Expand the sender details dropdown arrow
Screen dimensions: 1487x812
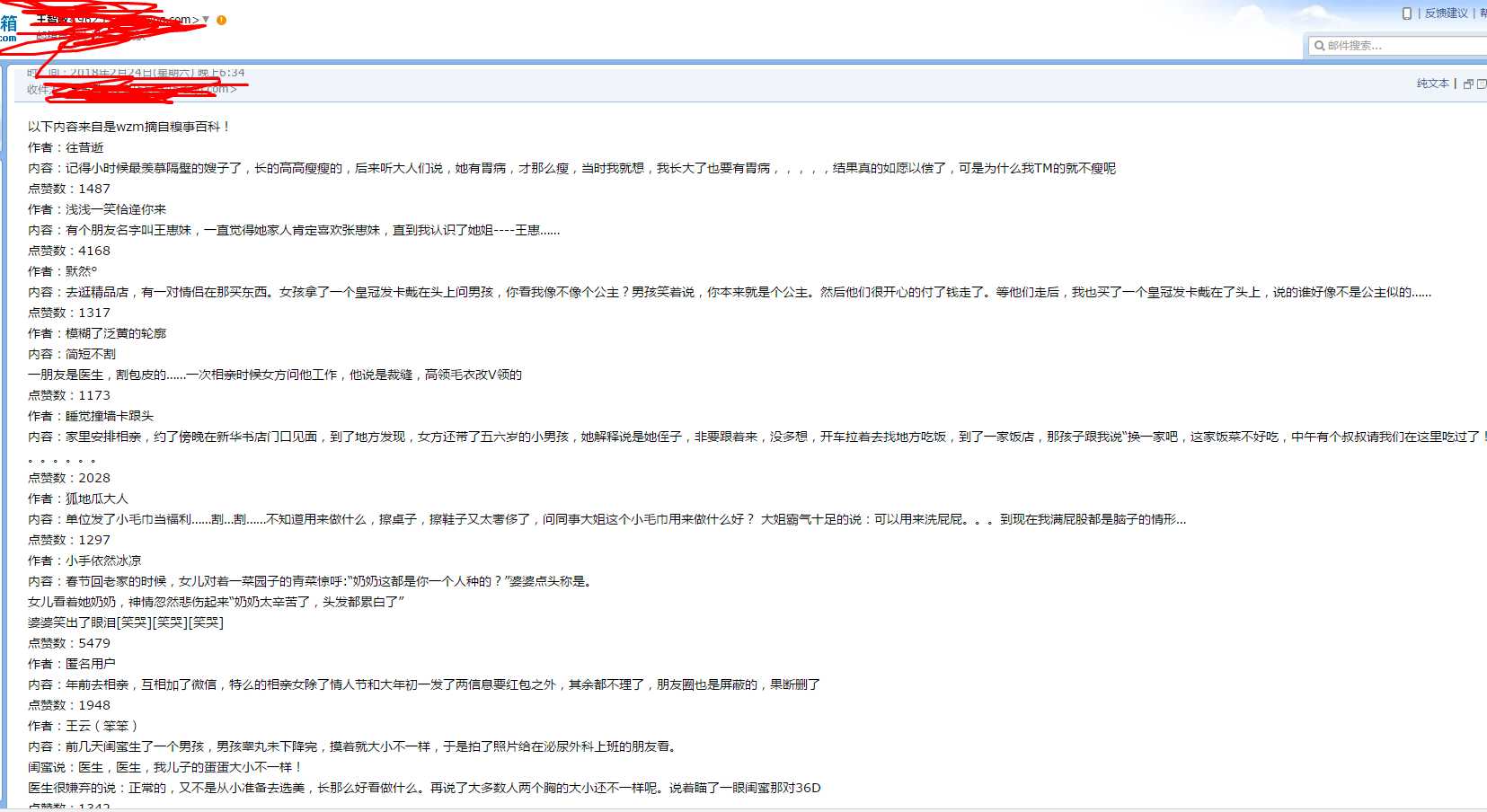click(x=206, y=20)
